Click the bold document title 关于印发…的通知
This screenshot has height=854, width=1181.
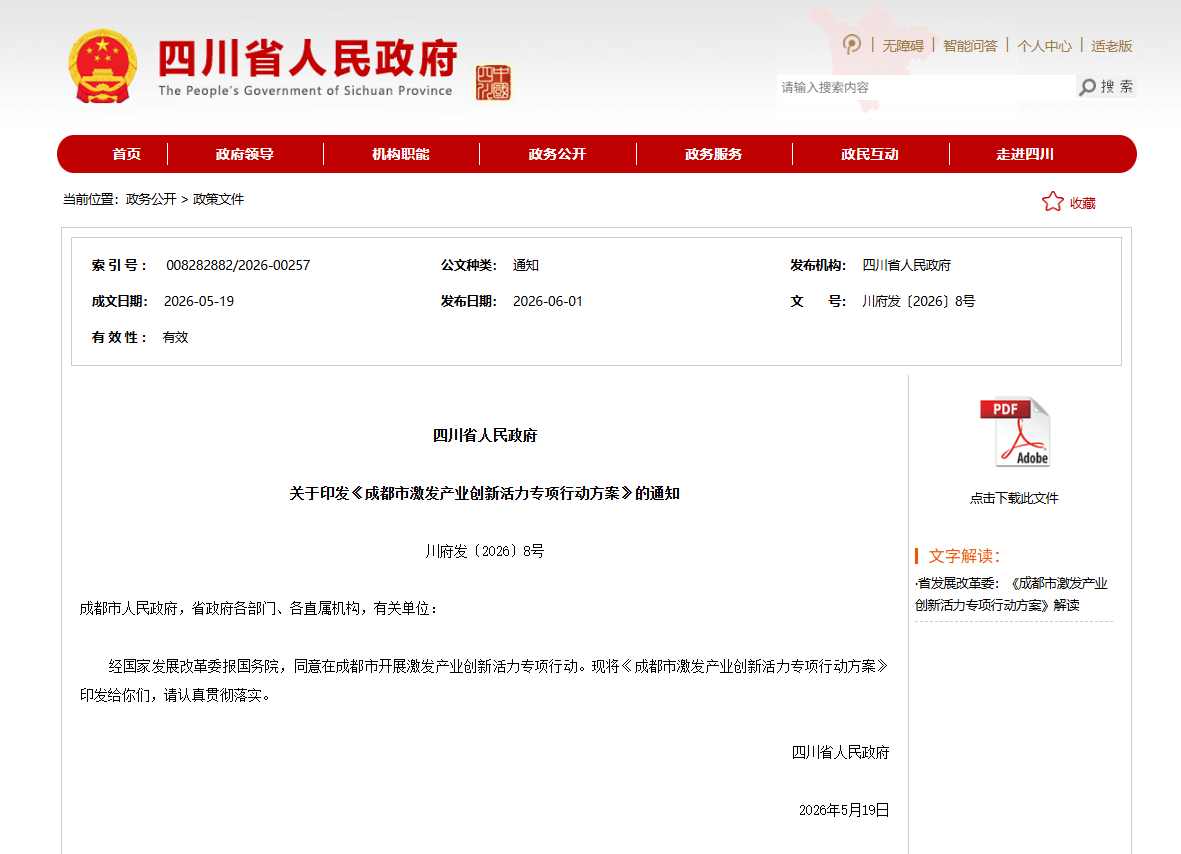pos(484,493)
